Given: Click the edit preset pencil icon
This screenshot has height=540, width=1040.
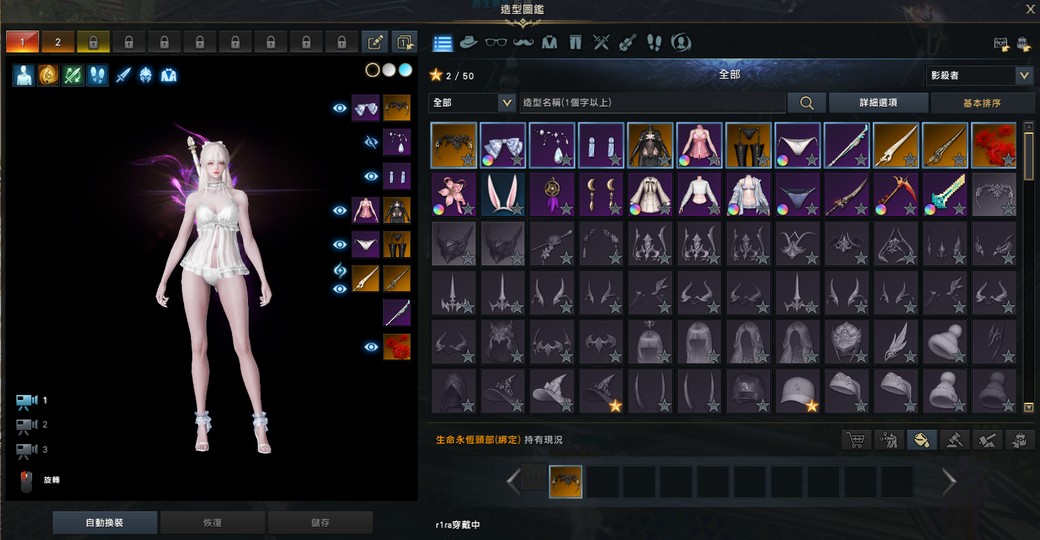Looking at the screenshot, I should point(375,43).
